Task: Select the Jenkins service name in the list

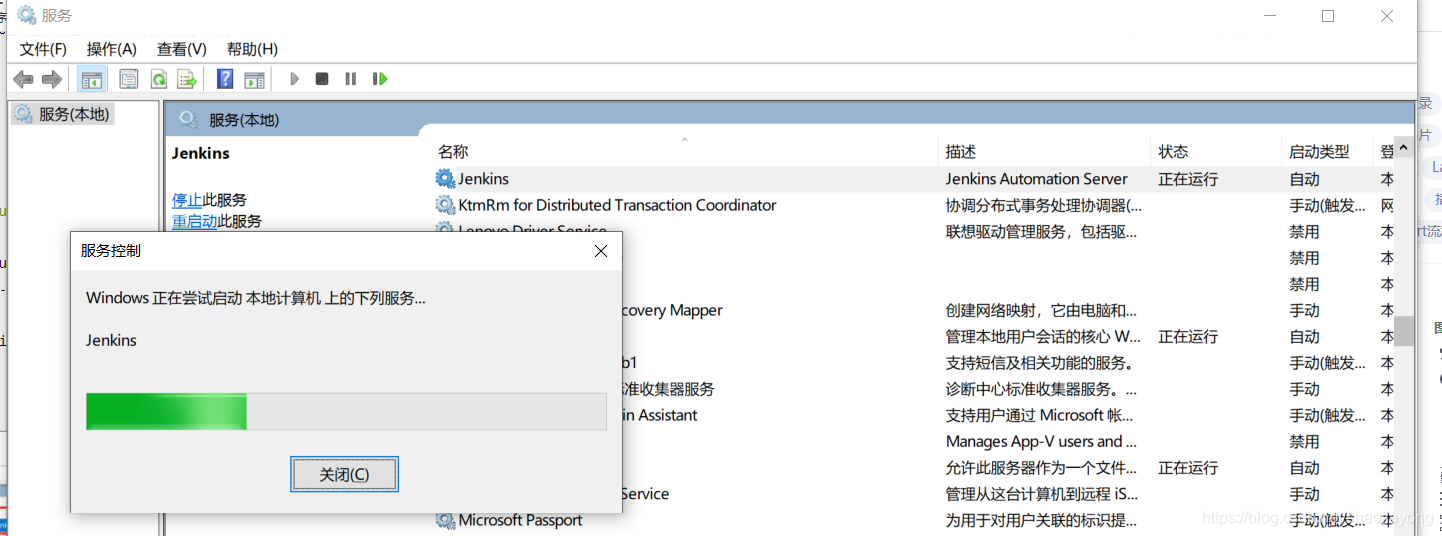Action: point(483,179)
